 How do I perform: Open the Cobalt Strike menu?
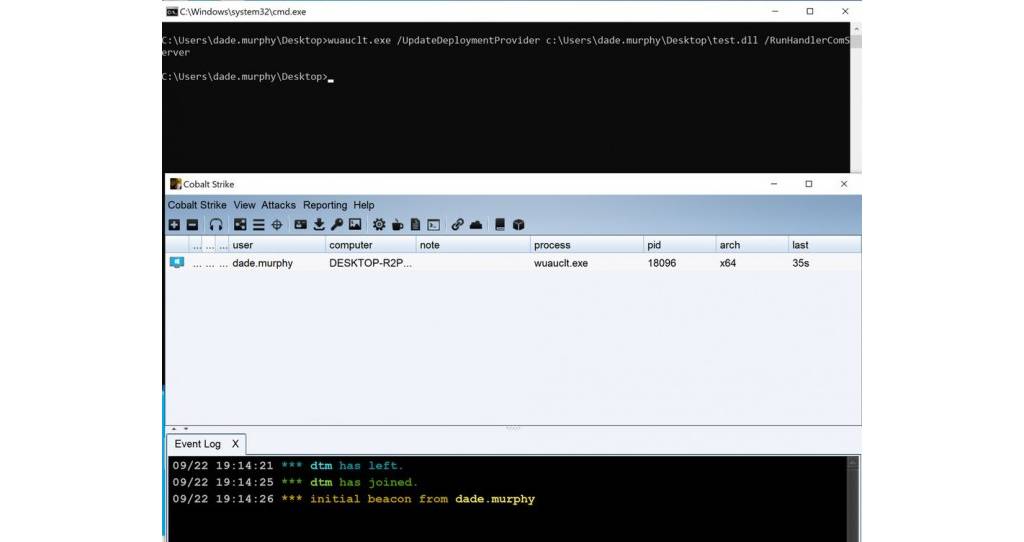coord(197,205)
